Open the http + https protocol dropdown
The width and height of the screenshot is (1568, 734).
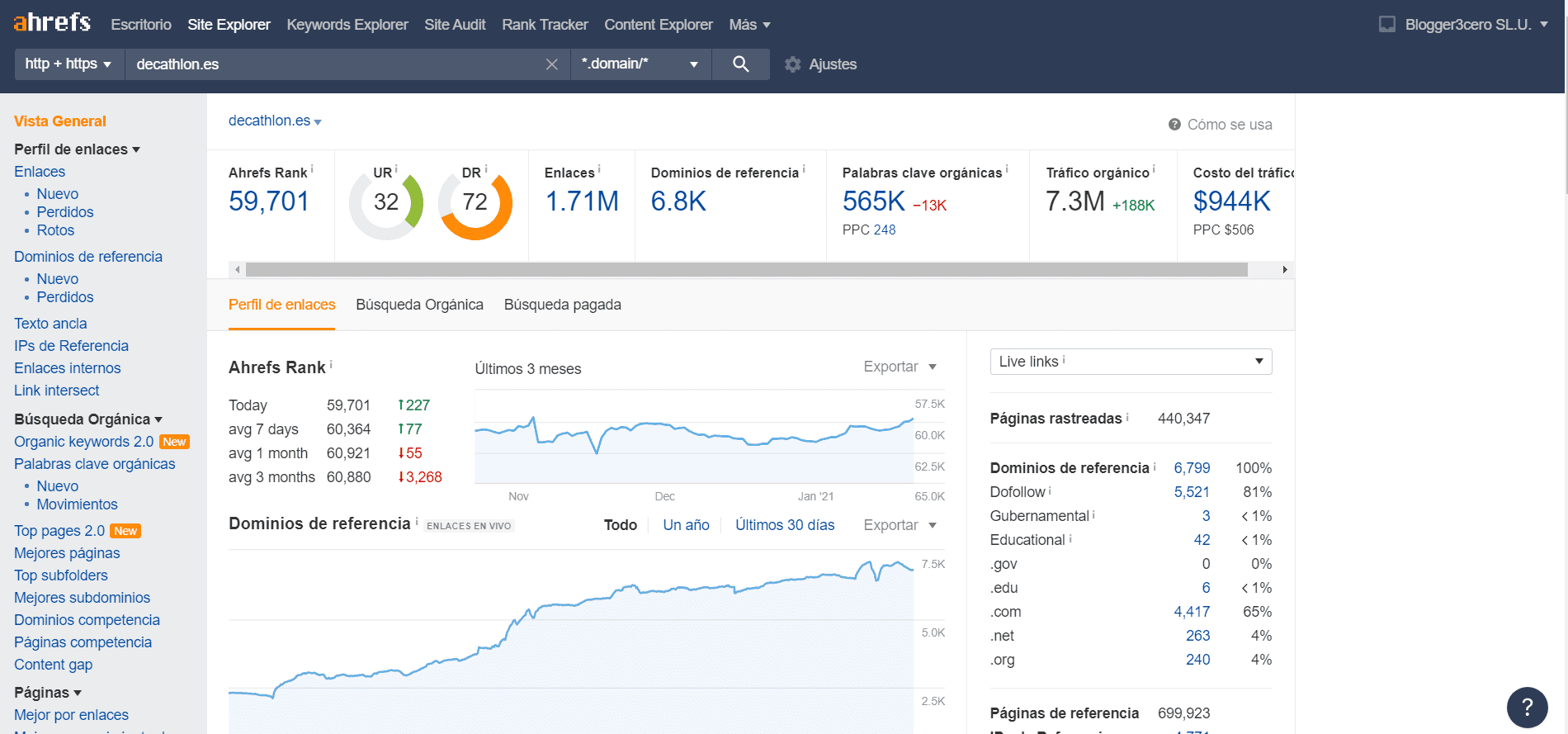69,64
